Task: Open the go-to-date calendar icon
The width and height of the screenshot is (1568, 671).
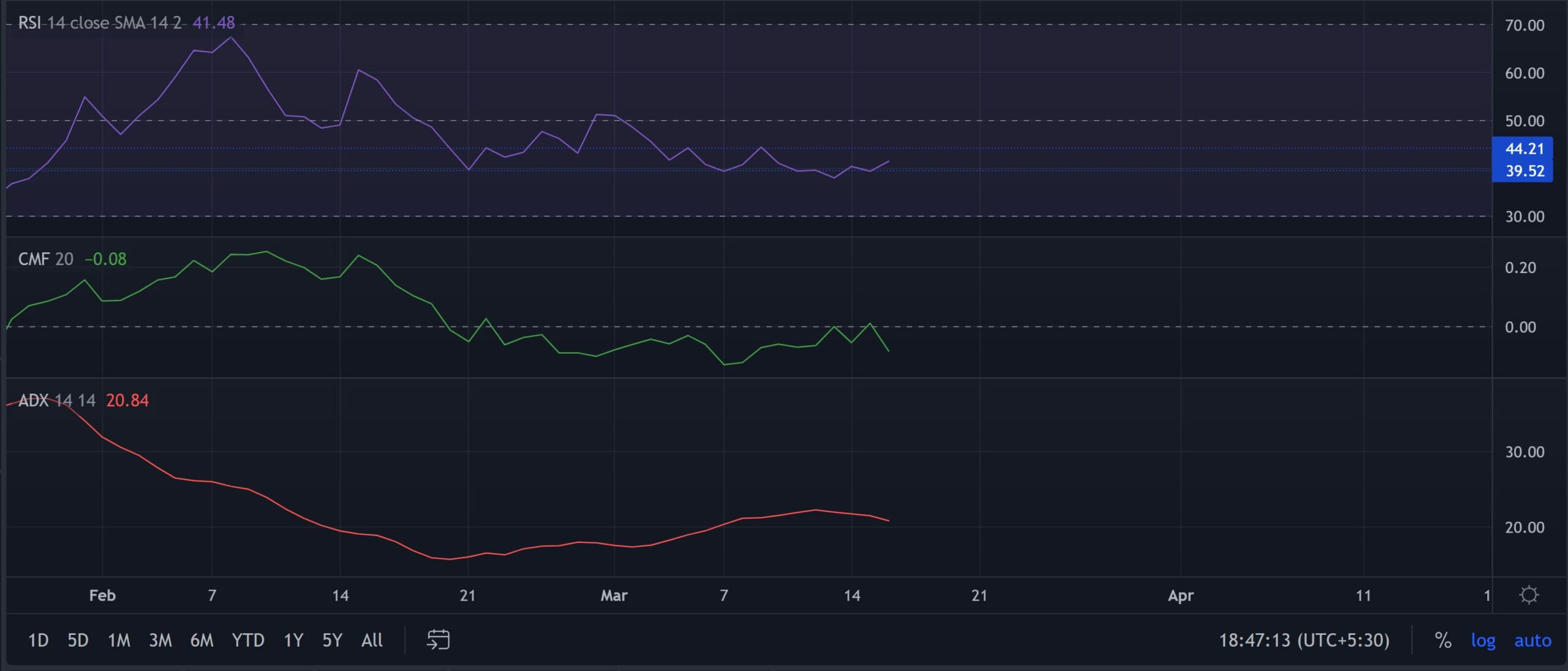Action: pyautogui.click(x=438, y=640)
